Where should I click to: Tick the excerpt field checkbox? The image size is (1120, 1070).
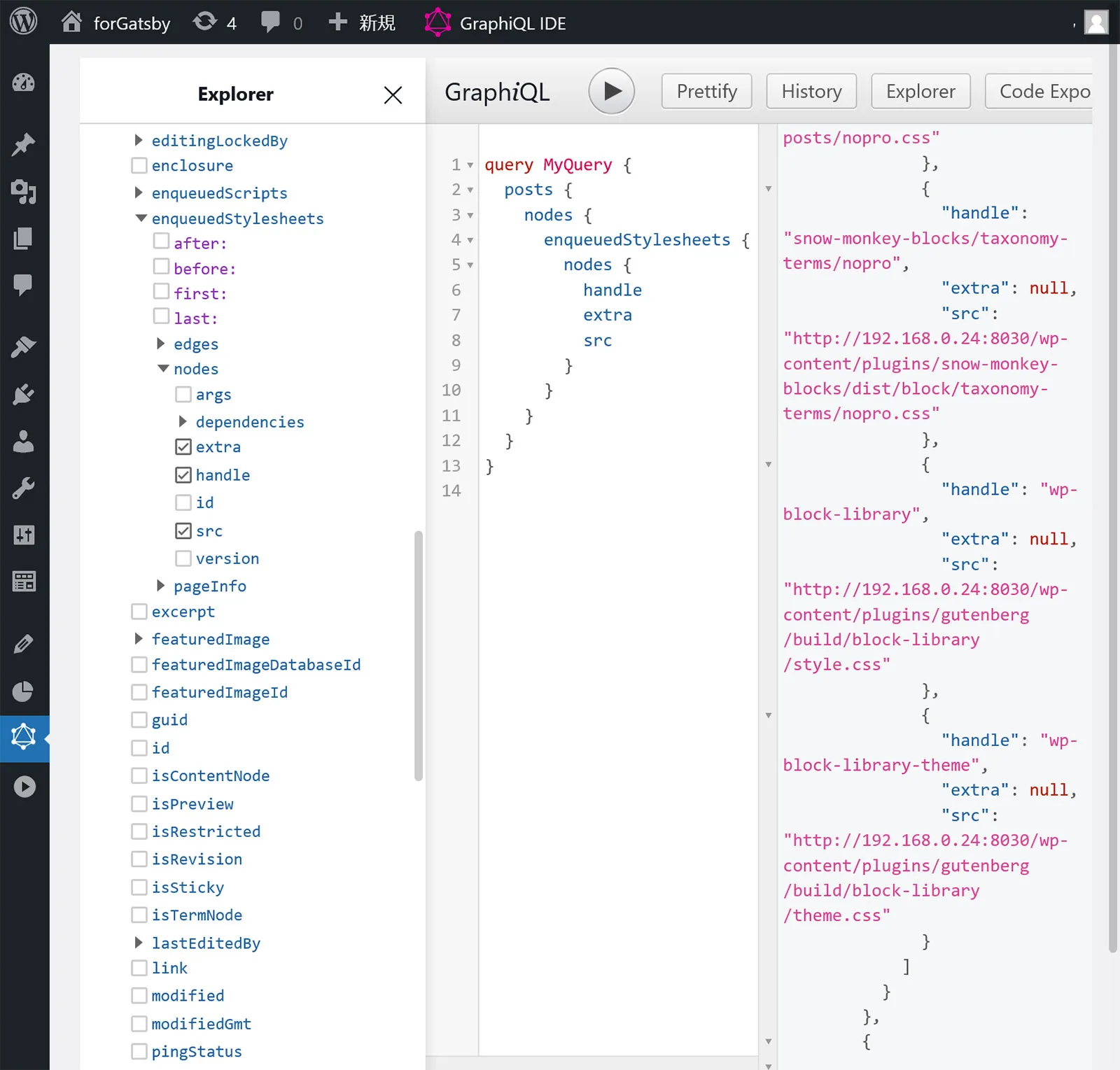pos(139,612)
